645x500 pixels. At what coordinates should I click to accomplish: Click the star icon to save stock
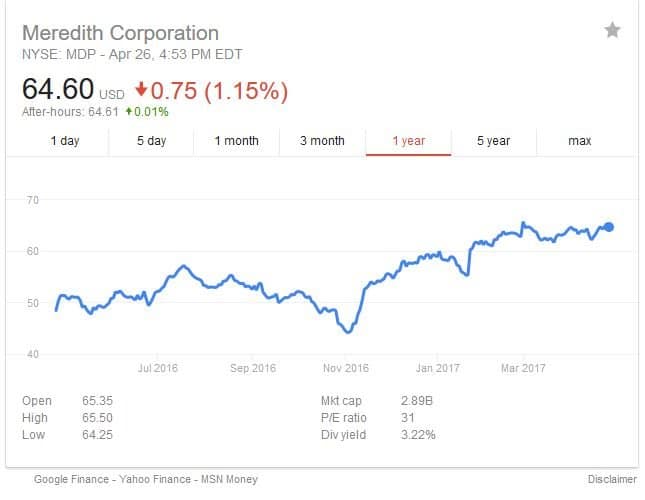click(x=612, y=31)
